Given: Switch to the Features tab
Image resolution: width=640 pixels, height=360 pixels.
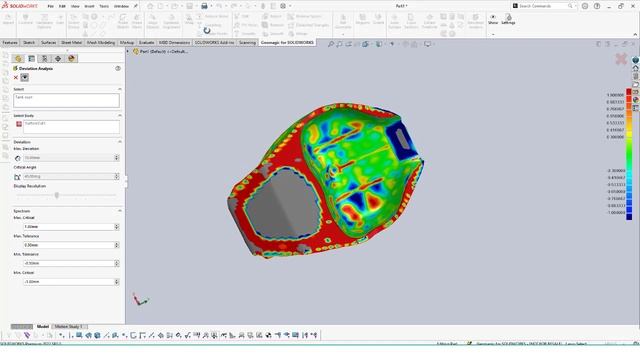Looking at the screenshot, I should point(10,42).
